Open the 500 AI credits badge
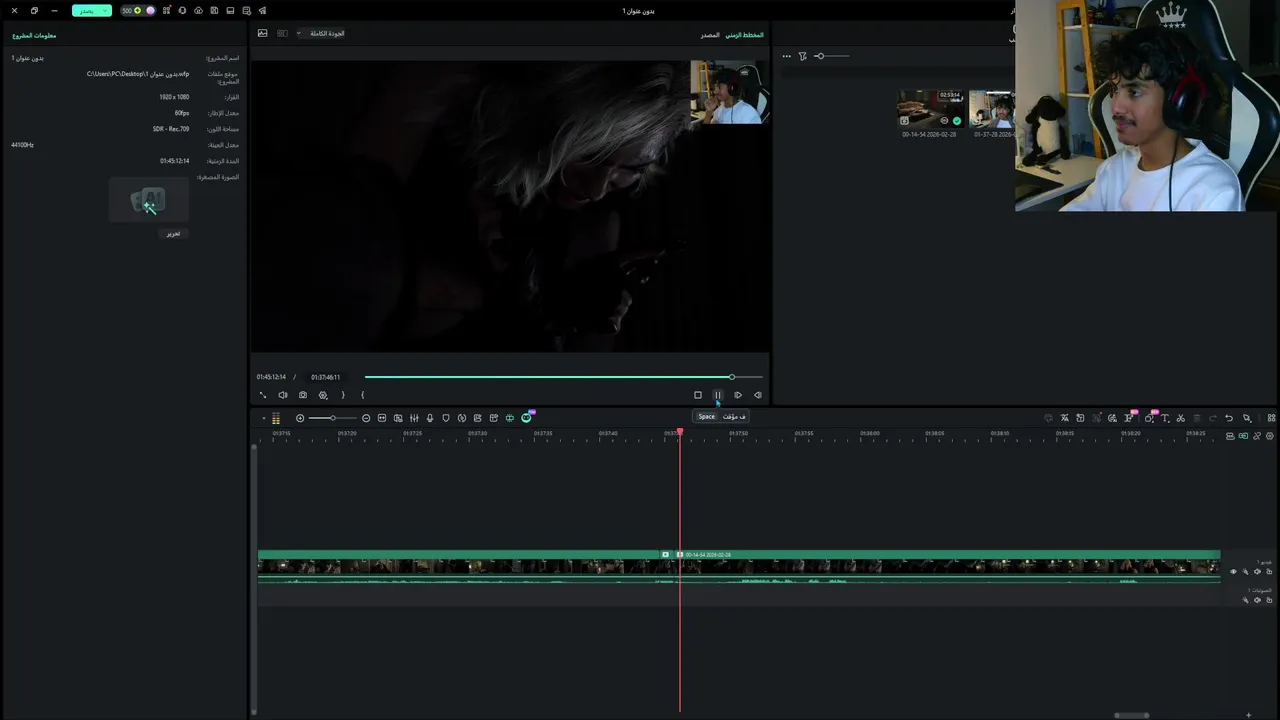This screenshot has width=1280, height=720. pos(132,10)
